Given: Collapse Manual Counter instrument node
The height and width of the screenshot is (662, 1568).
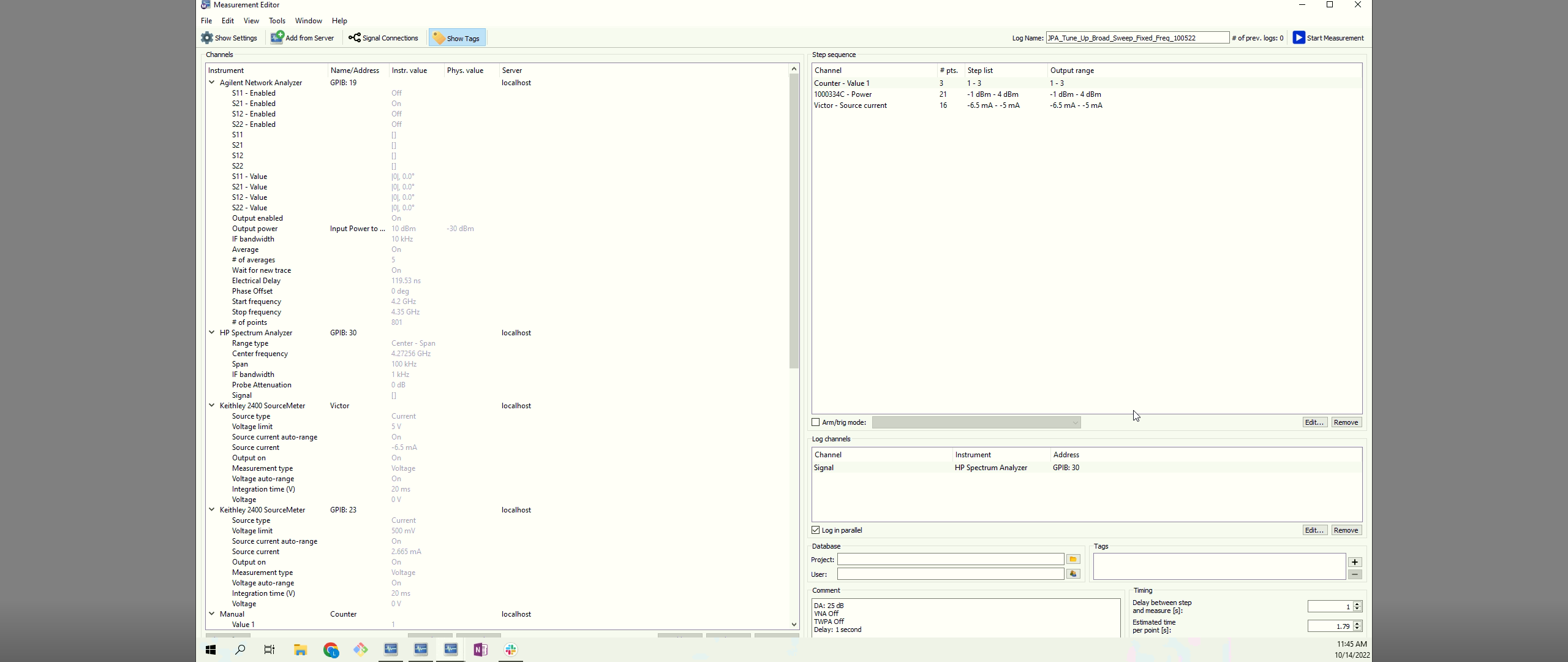Looking at the screenshot, I should pyautogui.click(x=212, y=614).
